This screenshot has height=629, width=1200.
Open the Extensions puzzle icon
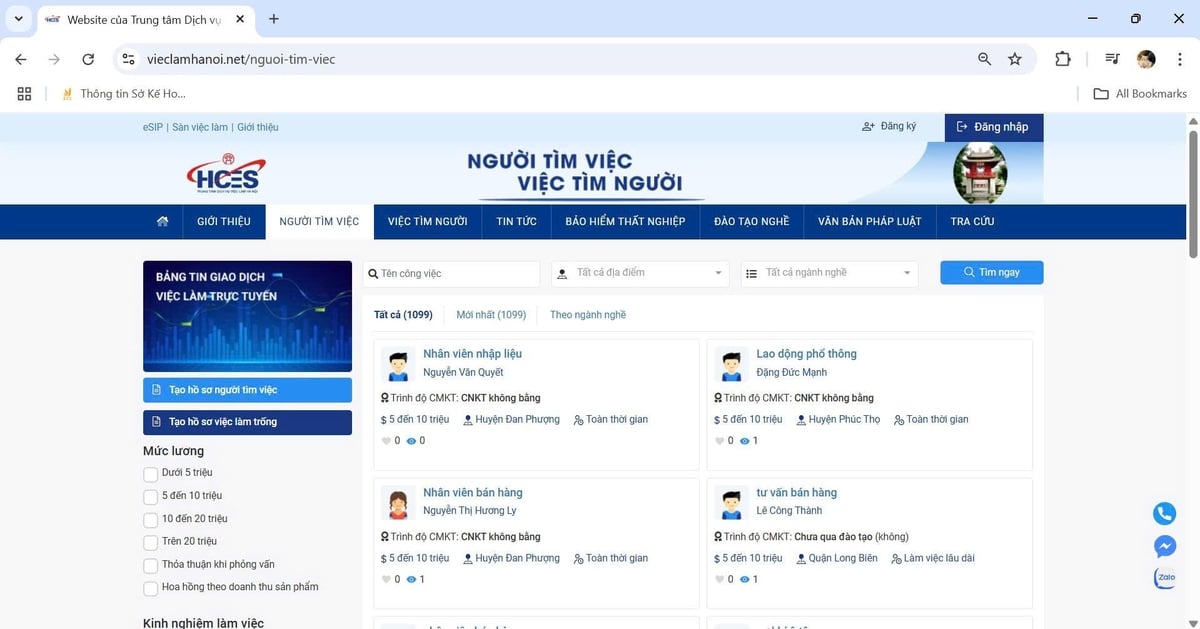[1063, 59]
